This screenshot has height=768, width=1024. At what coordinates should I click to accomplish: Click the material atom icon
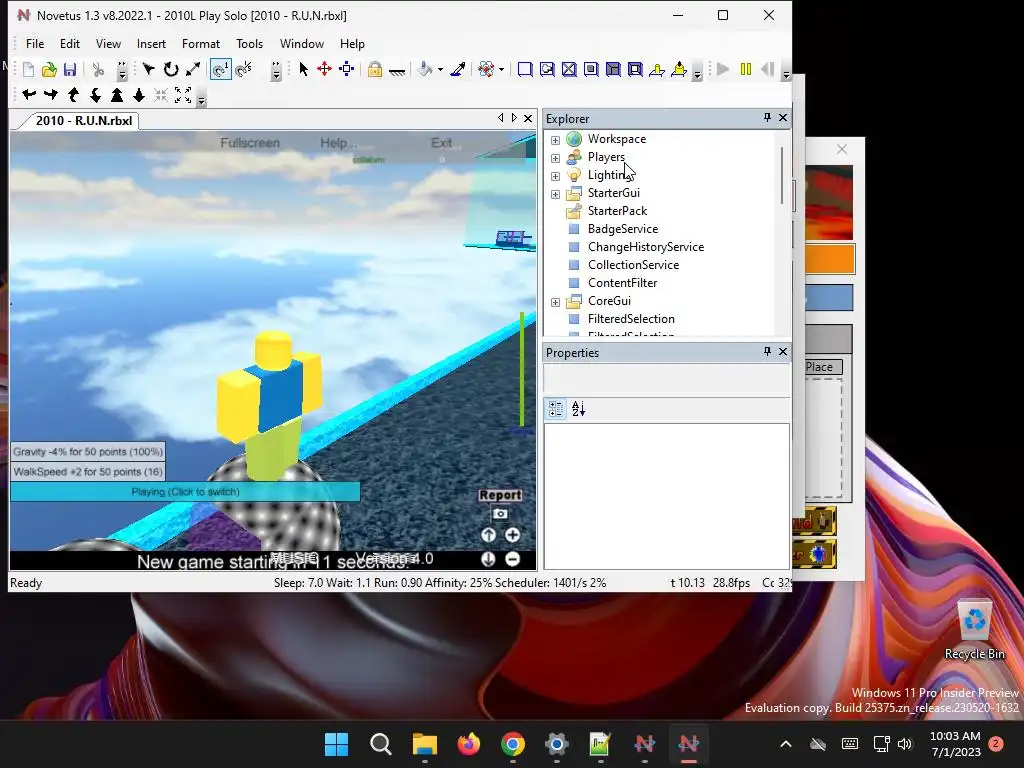coord(486,69)
